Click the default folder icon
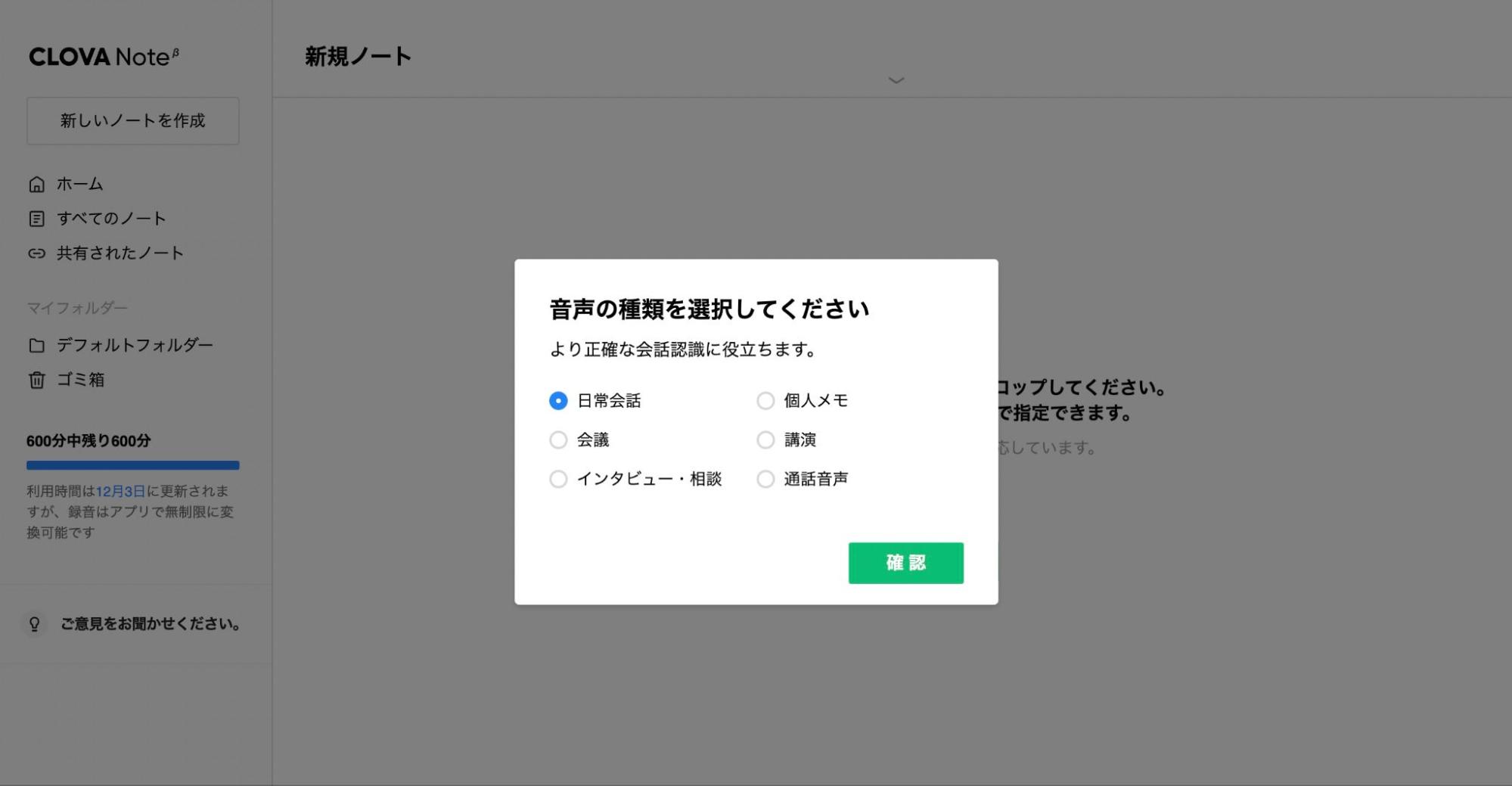1512x786 pixels. click(36, 346)
